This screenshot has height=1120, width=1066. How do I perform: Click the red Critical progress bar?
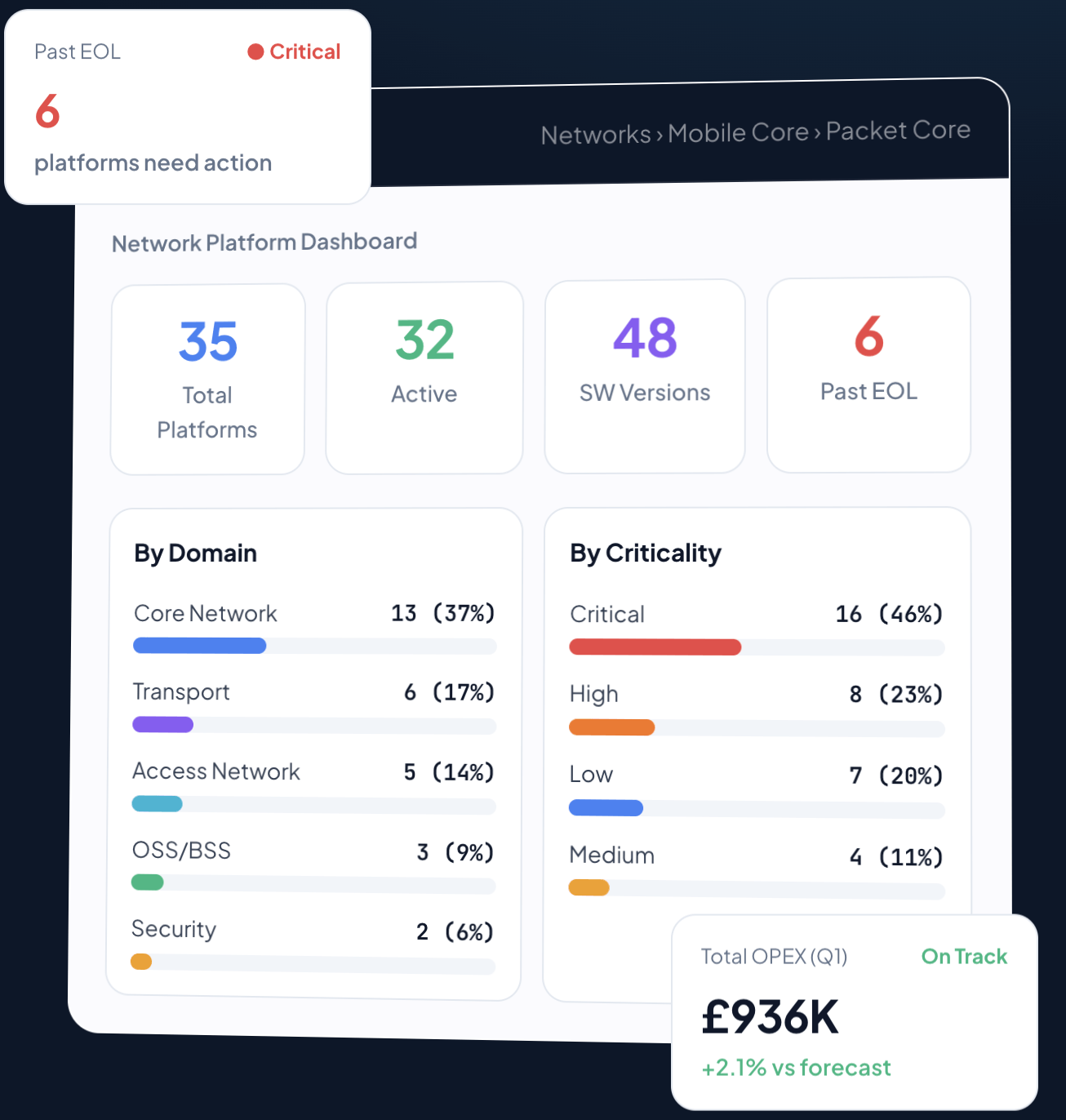(x=655, y=647)
